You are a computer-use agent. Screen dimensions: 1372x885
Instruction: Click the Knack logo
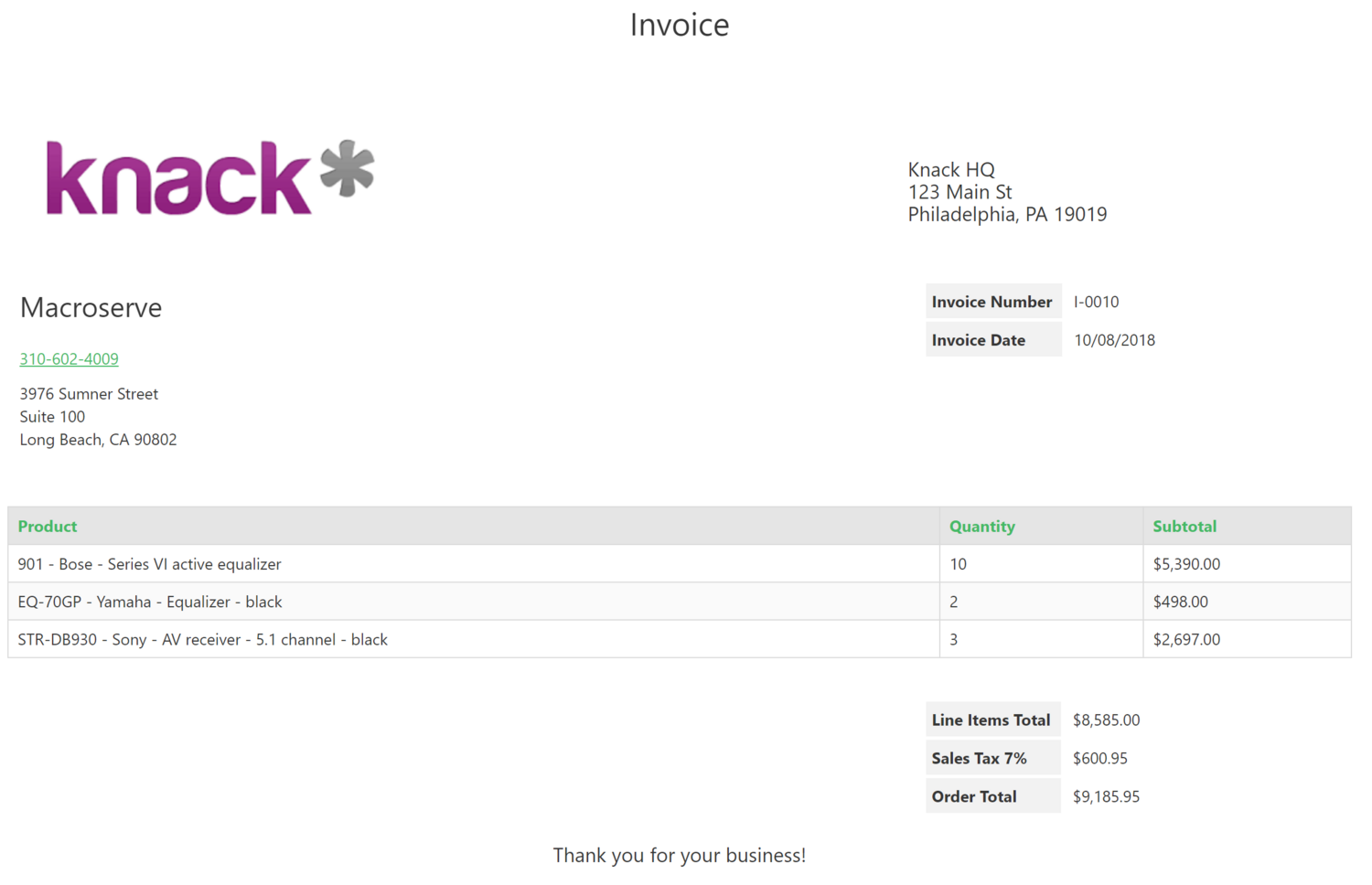210,177
